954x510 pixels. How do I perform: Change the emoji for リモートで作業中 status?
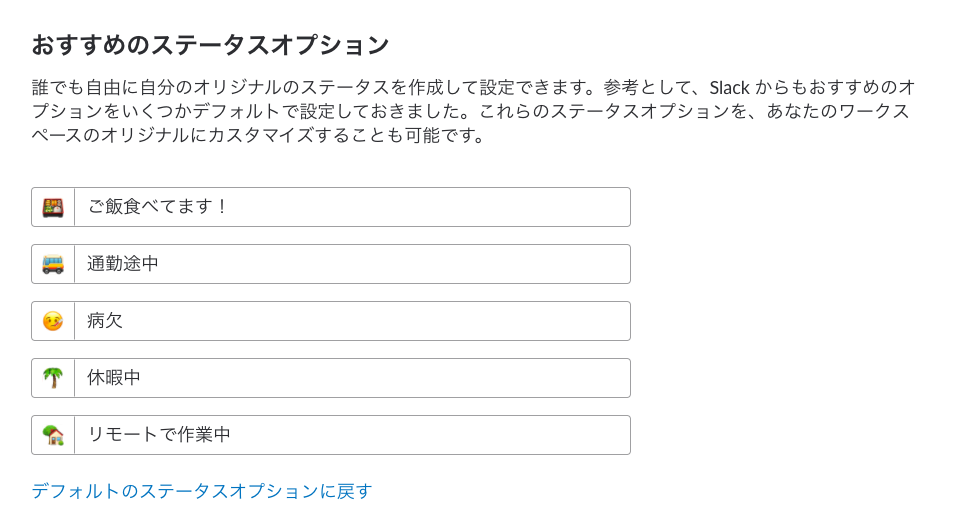53,435
